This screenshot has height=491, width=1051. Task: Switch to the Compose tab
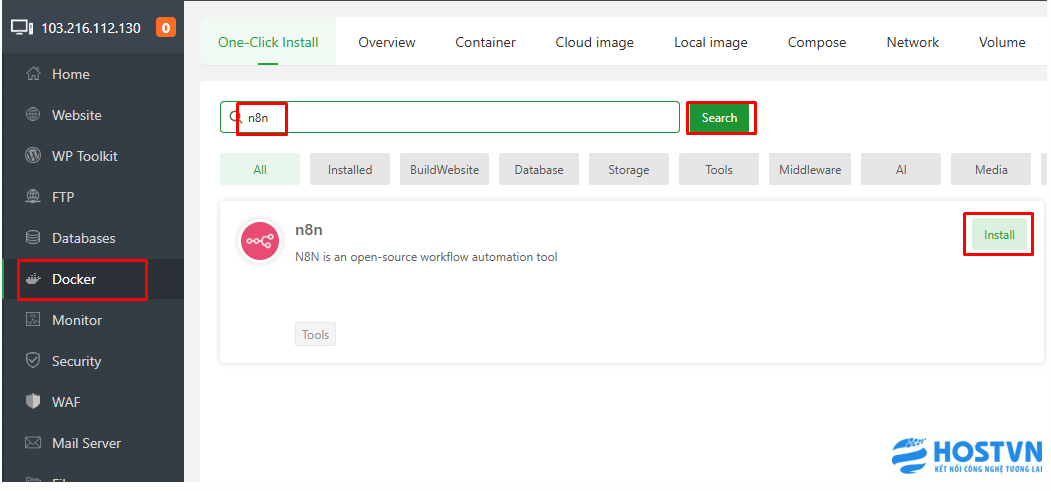pyautogui.click(x=816, y=42)
